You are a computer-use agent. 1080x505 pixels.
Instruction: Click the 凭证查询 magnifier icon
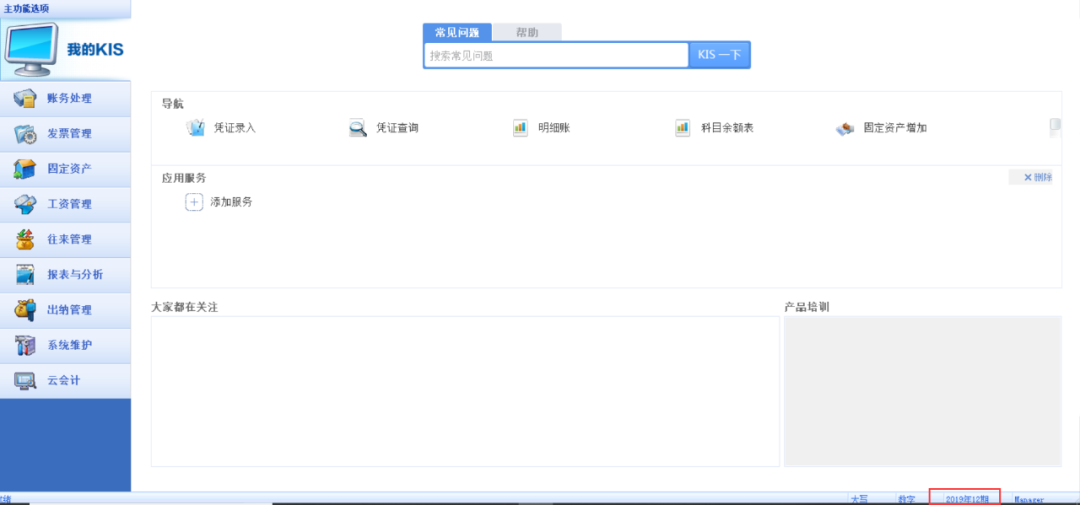(357, 128)
